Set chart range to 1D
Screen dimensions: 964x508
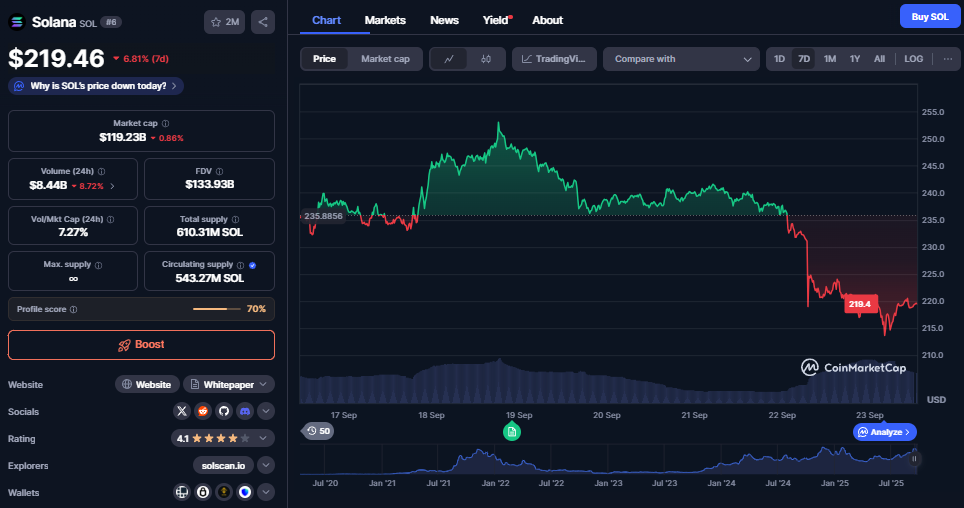pyautogui.click(x=779, y=59)
